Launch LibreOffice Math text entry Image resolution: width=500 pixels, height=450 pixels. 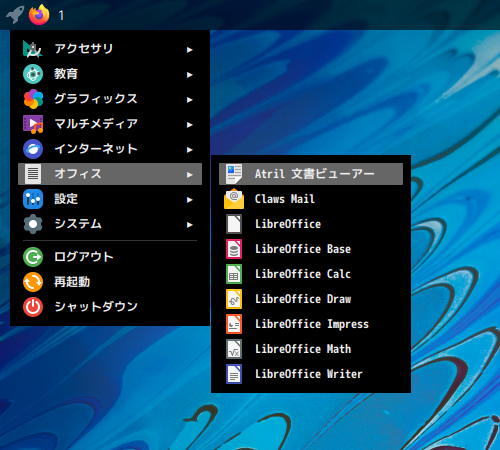coord(303,349)
